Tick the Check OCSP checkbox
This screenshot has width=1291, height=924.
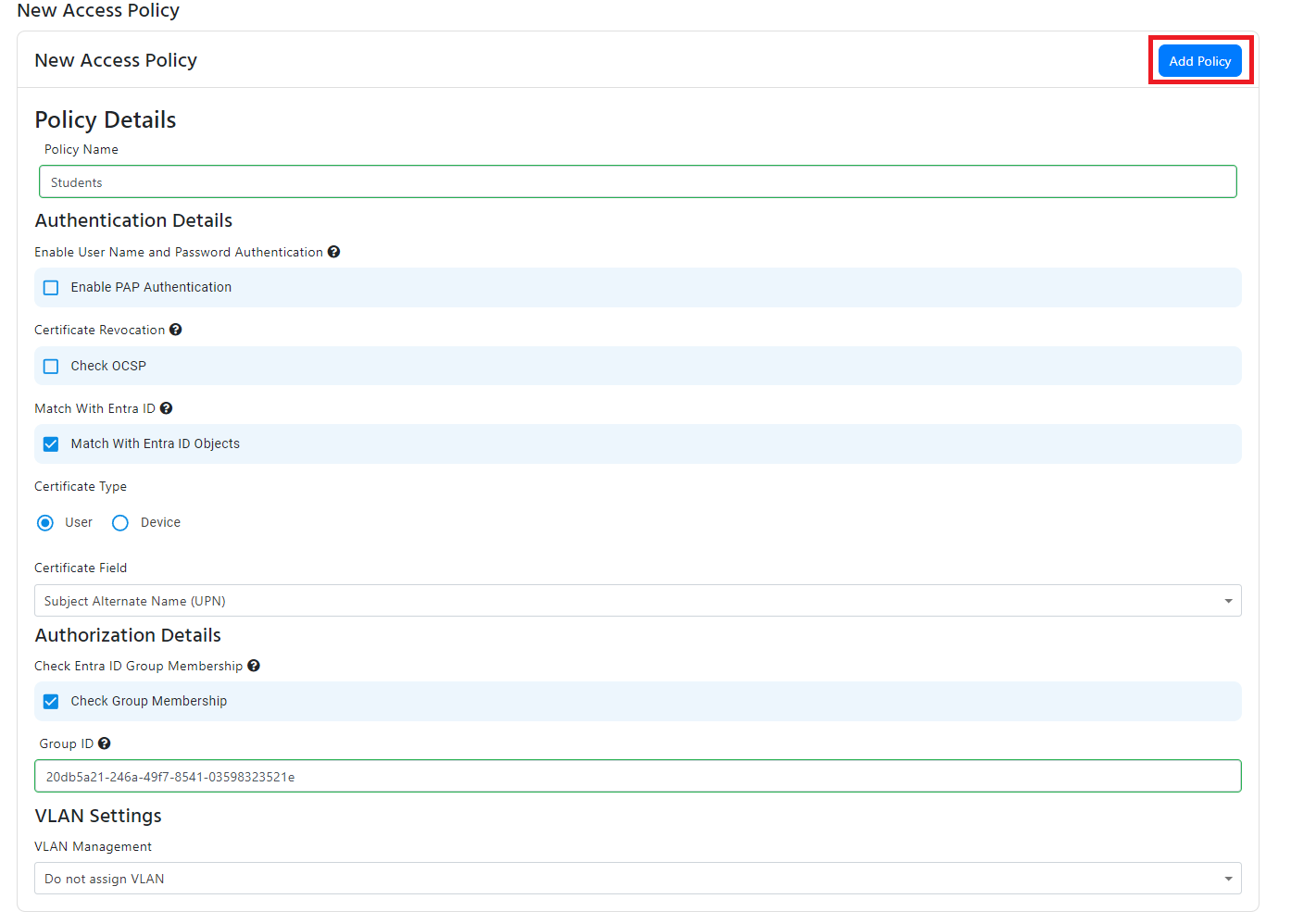tap(51, 366)
